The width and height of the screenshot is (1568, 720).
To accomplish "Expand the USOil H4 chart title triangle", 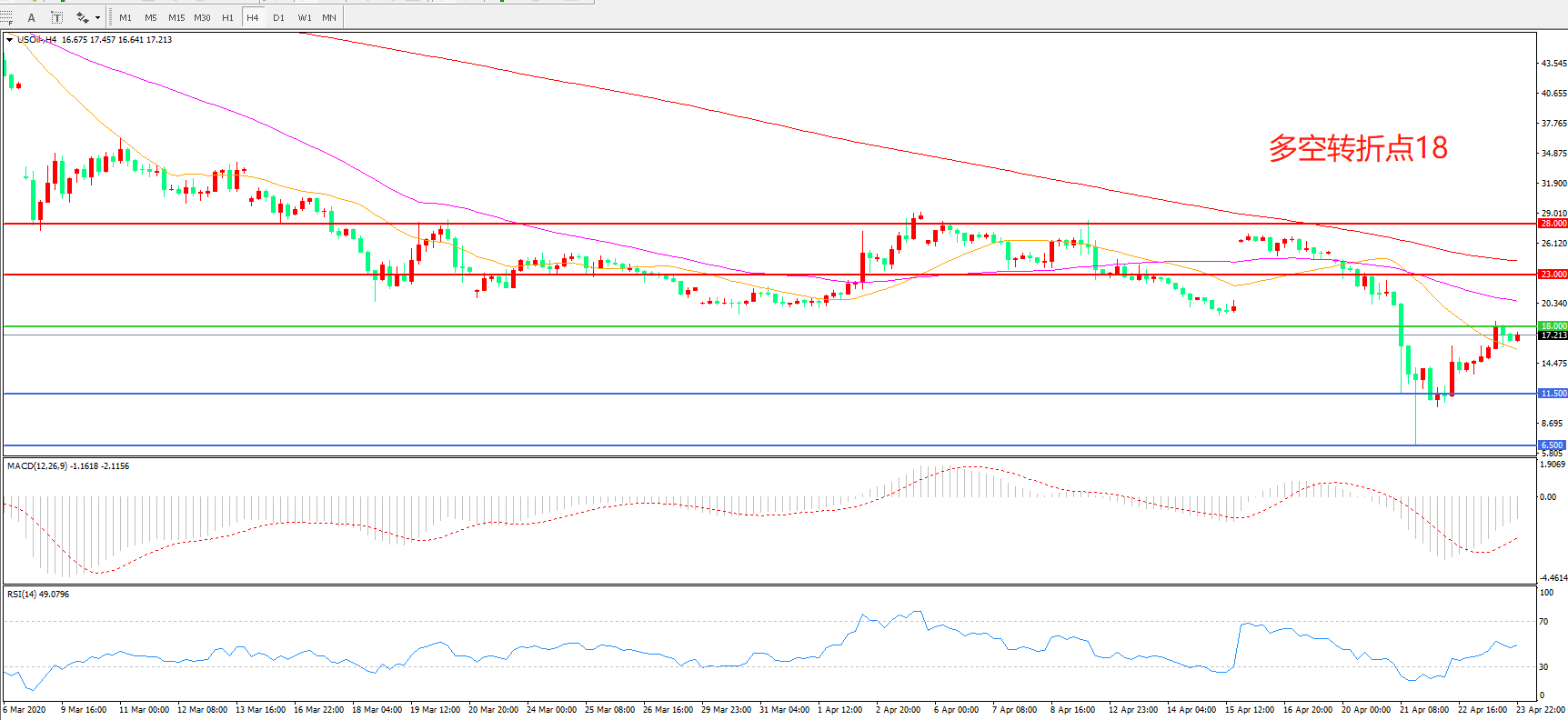I will click(9, 40).
